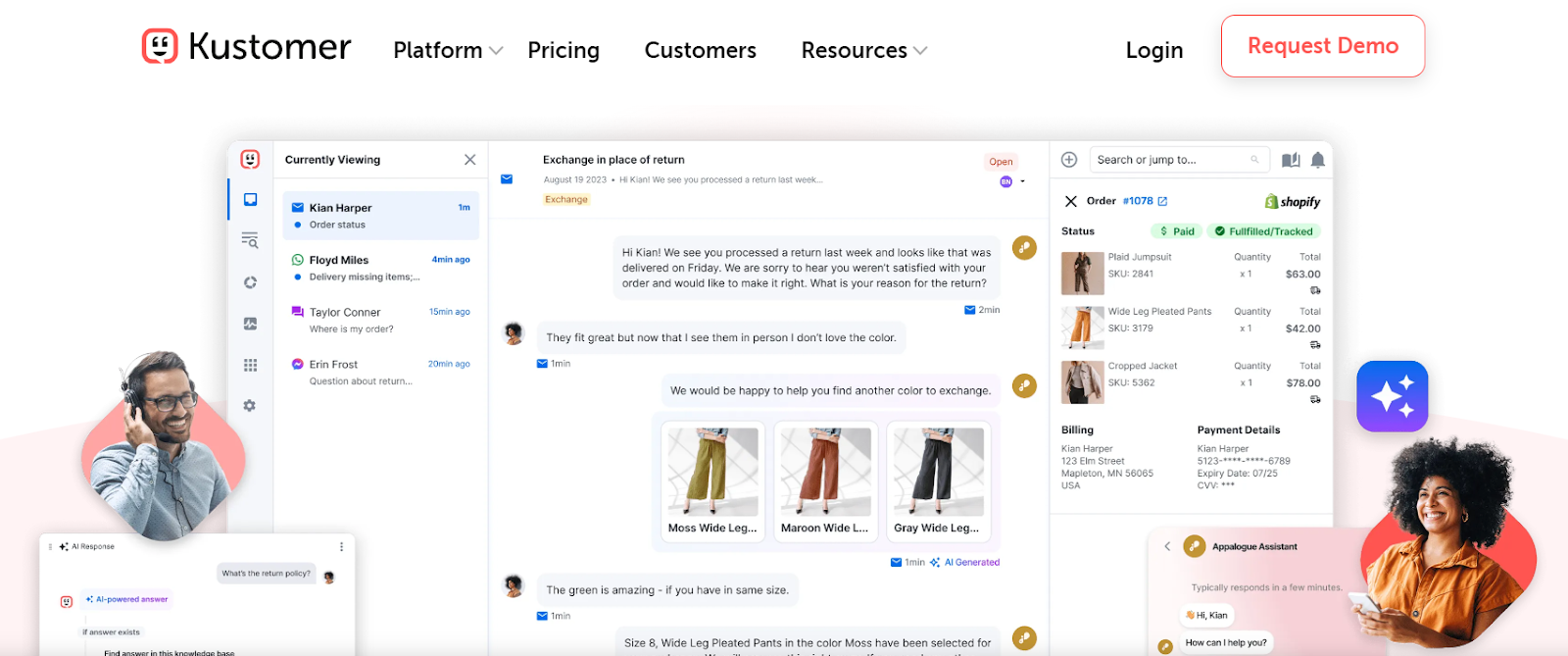Click the Cropped Jacket product thumbnail
The height and width of the screenshot is (656, 1568).
(x=1082, y=382)
